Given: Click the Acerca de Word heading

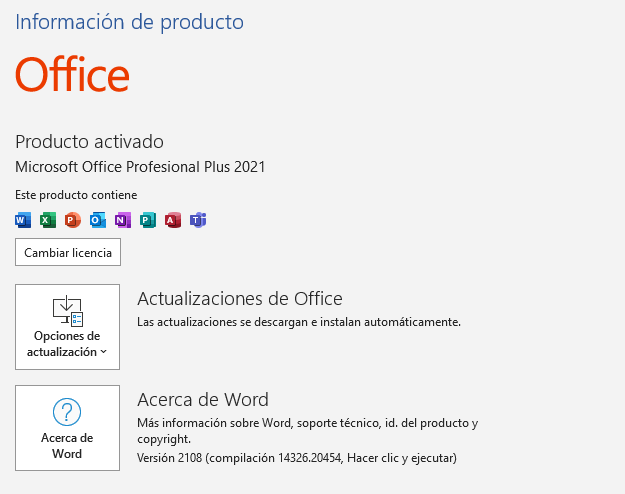Looking at the screenshot, I should [203, 400].
